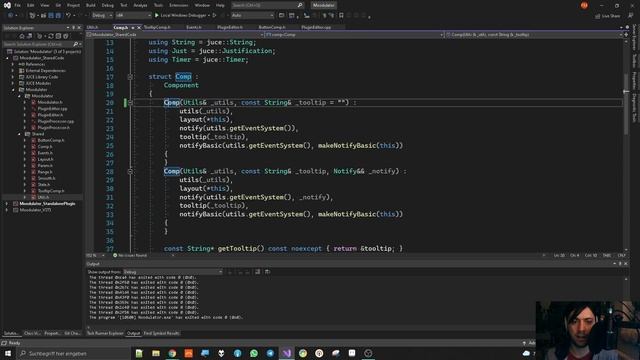The image size is (640, 360).
Task: Click the Refresh icon in Solution Explorer toolbar
Action: [x=51, y=36]
